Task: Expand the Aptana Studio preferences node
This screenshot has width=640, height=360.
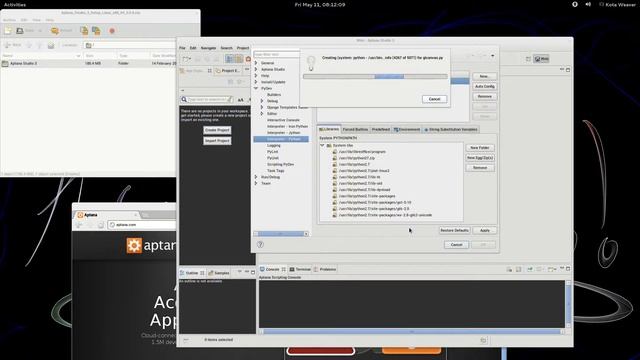Action: (256, 69)
